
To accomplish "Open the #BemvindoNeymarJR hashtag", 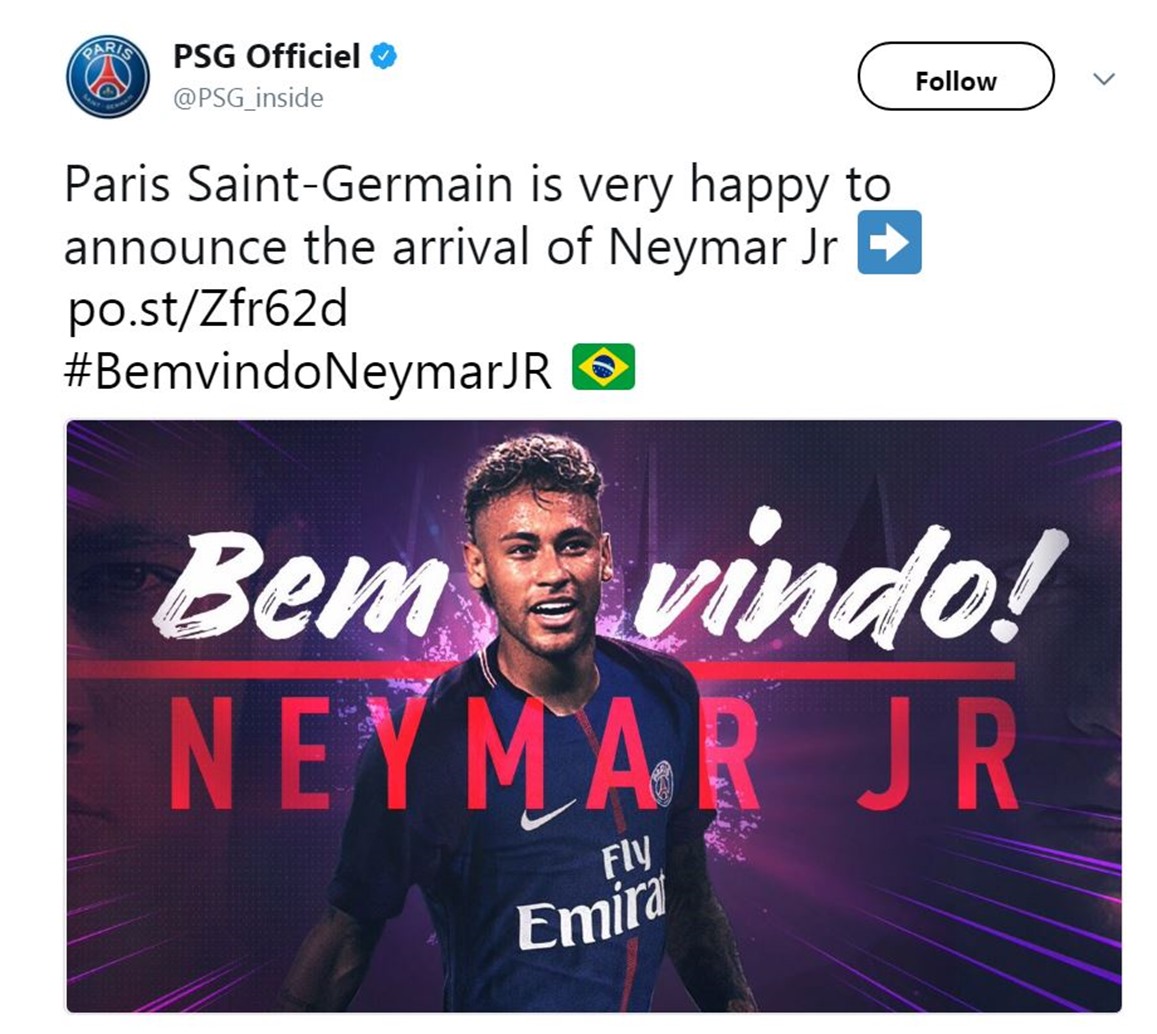I will click(x=308, y=371).
